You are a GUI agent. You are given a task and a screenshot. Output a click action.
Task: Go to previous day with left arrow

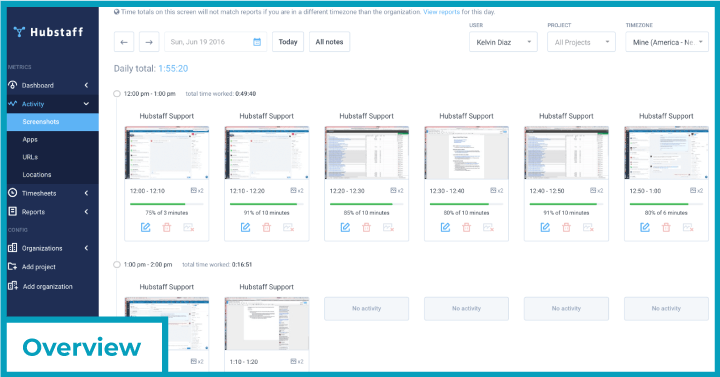point(124,42)
